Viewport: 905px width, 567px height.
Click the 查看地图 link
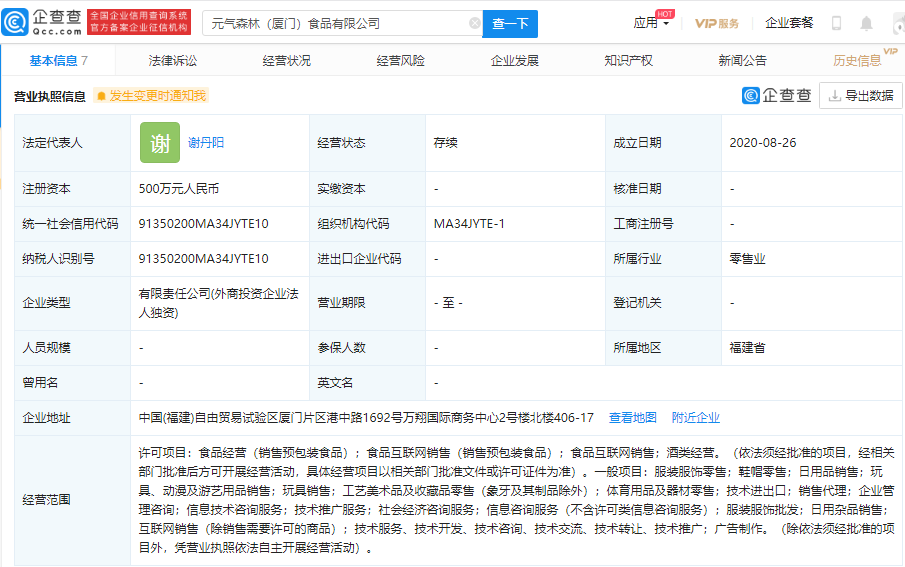pos(633,417)
